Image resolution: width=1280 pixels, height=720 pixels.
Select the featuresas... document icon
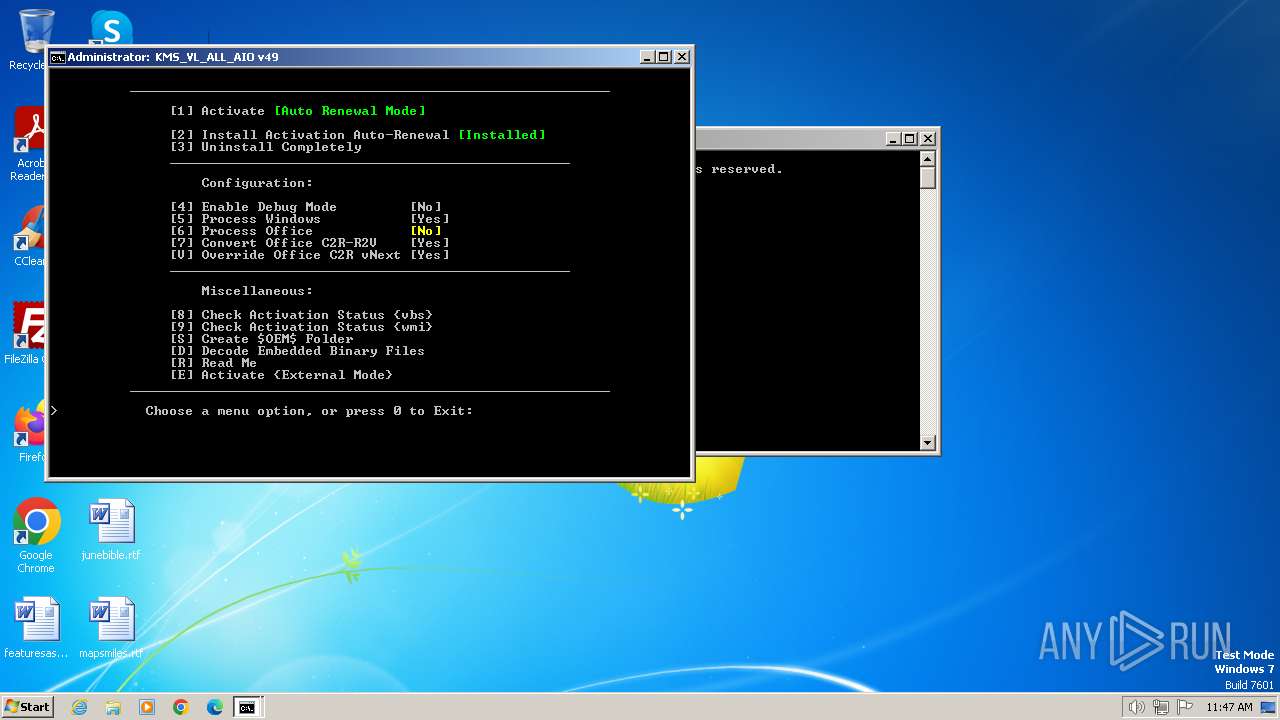click(36, 628)
